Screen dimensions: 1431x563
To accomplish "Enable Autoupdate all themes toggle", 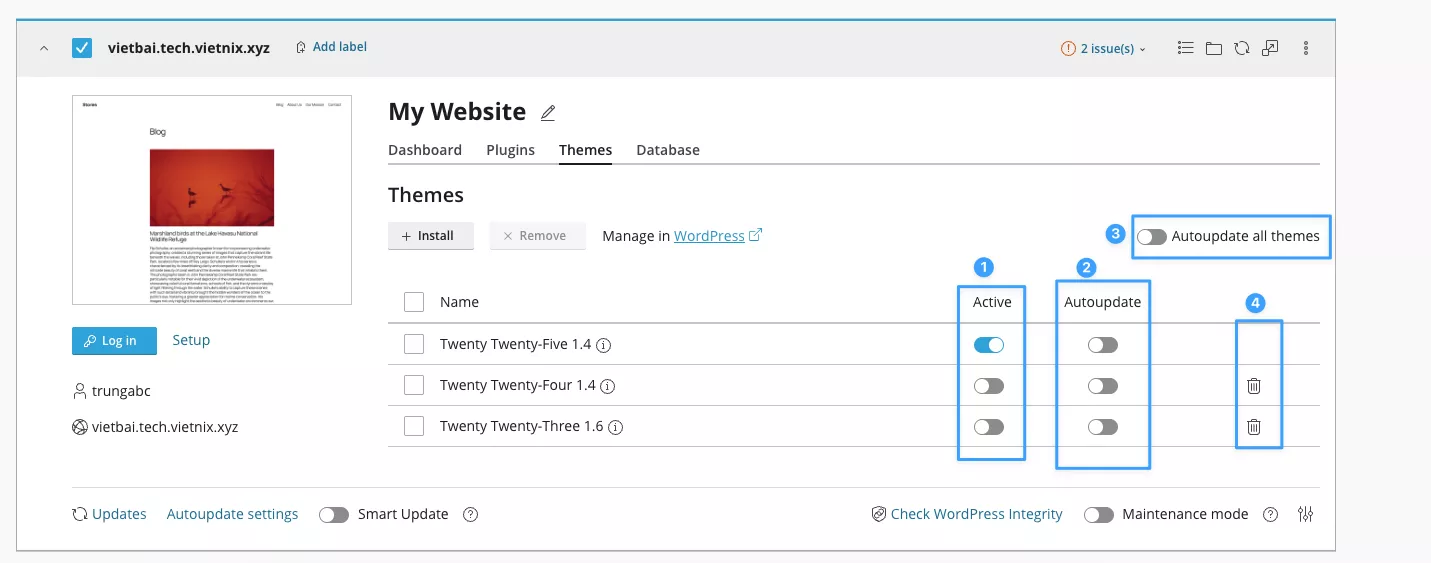I will tap(1152, 237).
